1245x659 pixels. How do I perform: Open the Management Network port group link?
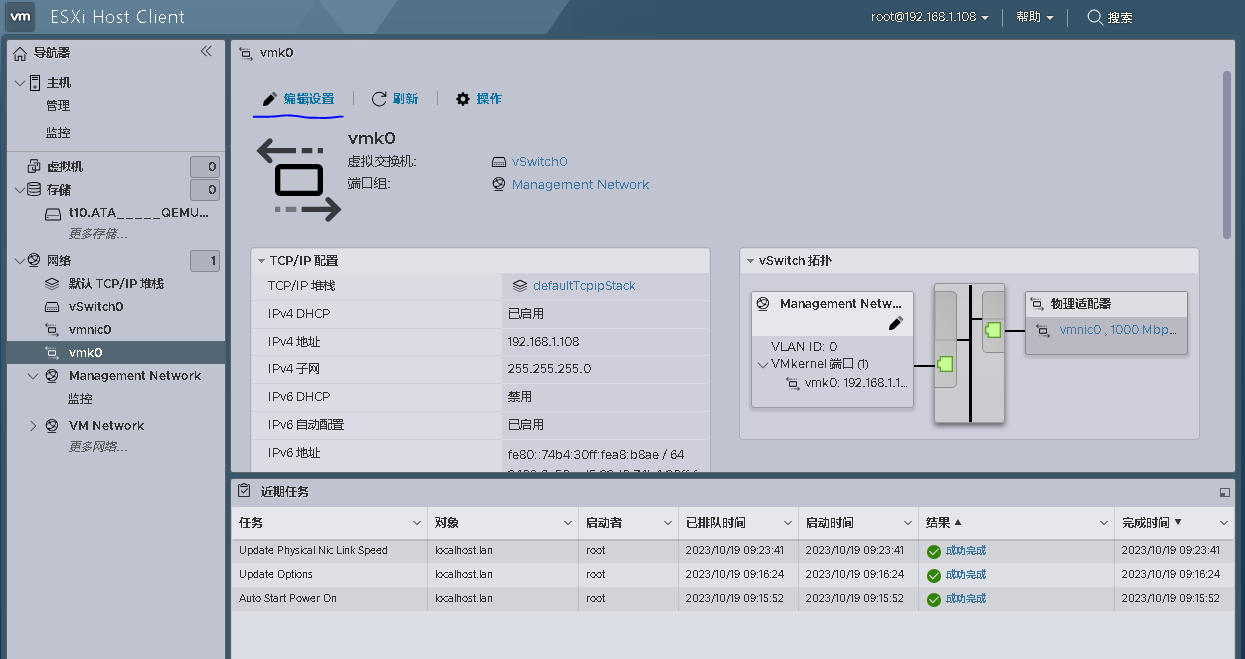(581, 185)
